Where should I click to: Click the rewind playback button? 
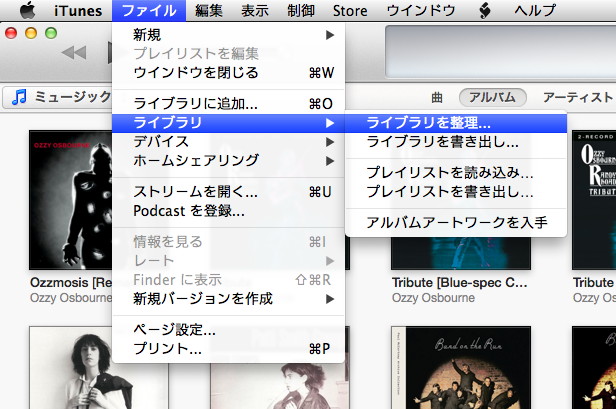pos(74,52)
